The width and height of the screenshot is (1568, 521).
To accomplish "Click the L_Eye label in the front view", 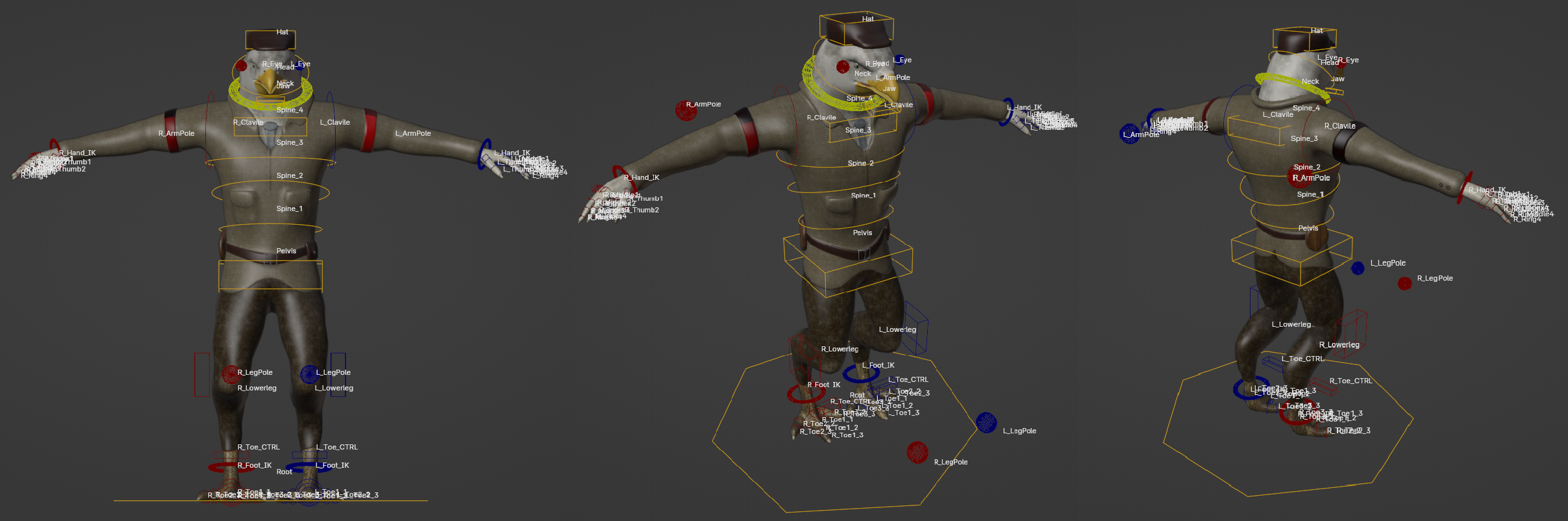I will coord(301,64).
